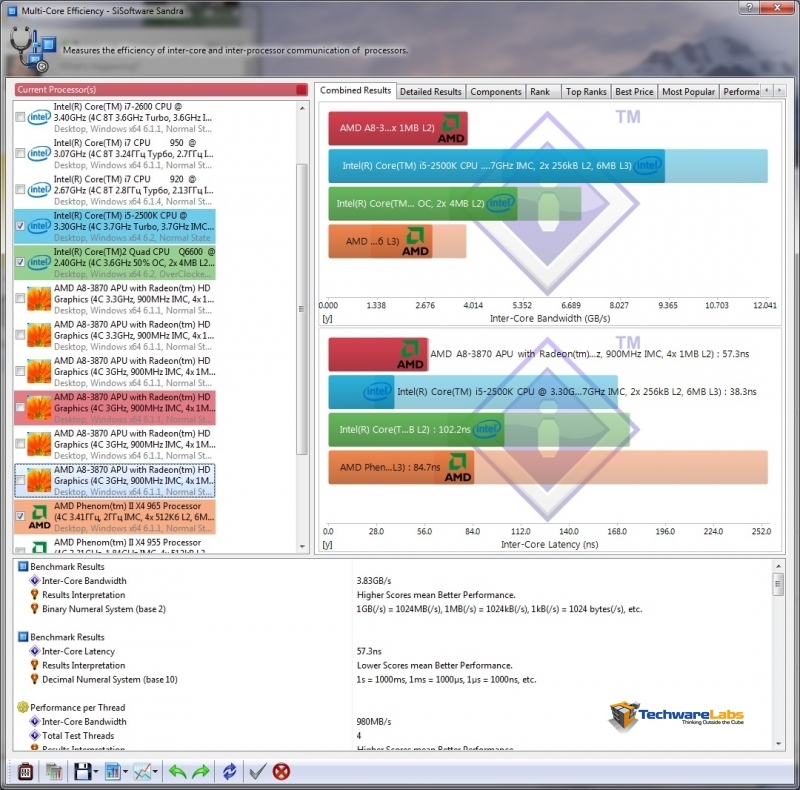This screenshot has height=790, width=800.
Task: Select the Combined Results tab
Action: [x=355, y=90]
